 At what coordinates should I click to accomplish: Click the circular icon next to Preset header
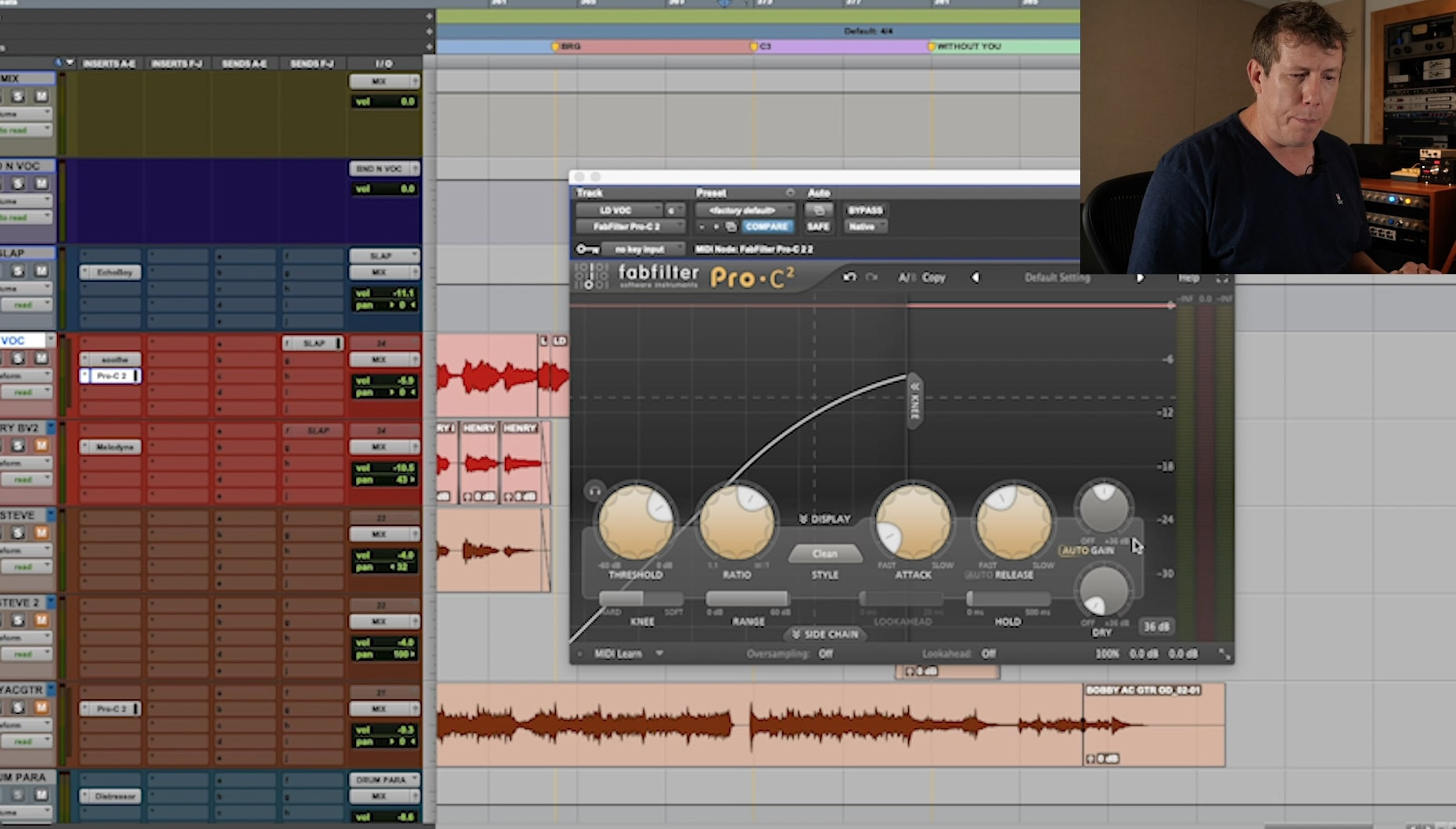[790, 193]
